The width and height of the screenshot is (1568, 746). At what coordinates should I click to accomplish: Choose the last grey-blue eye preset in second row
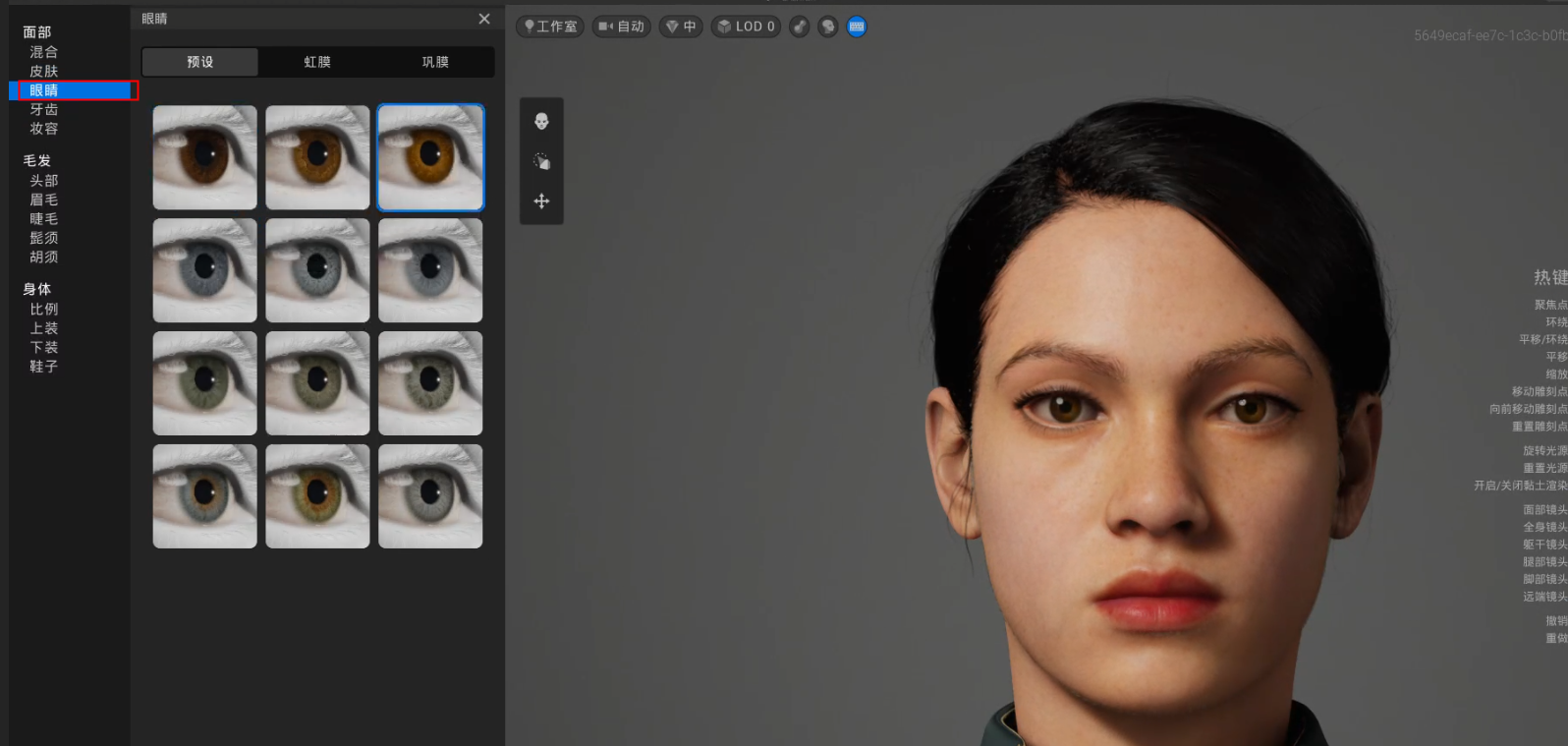[x=430, y=270]
